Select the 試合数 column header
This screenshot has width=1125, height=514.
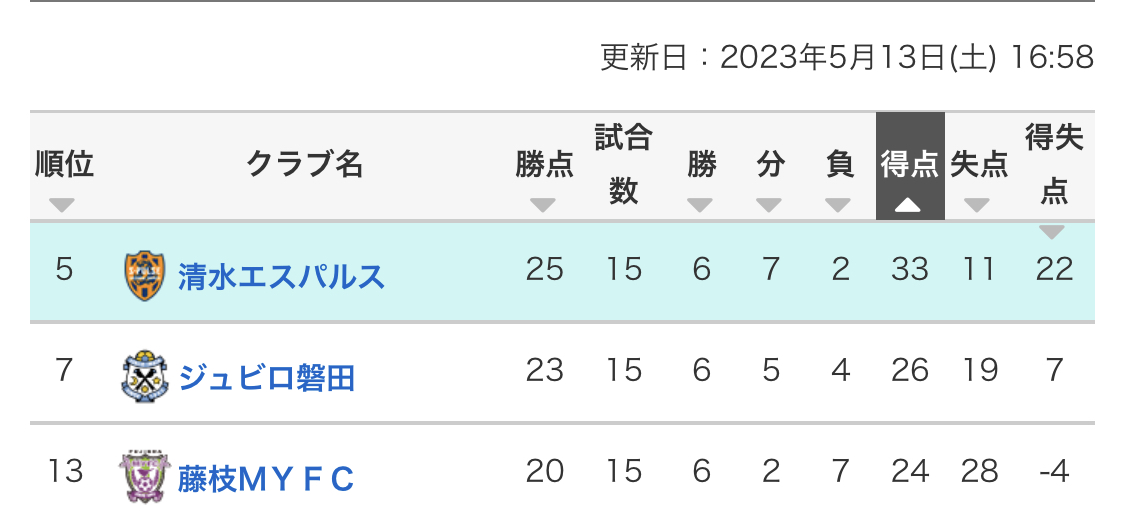[623, 164]
